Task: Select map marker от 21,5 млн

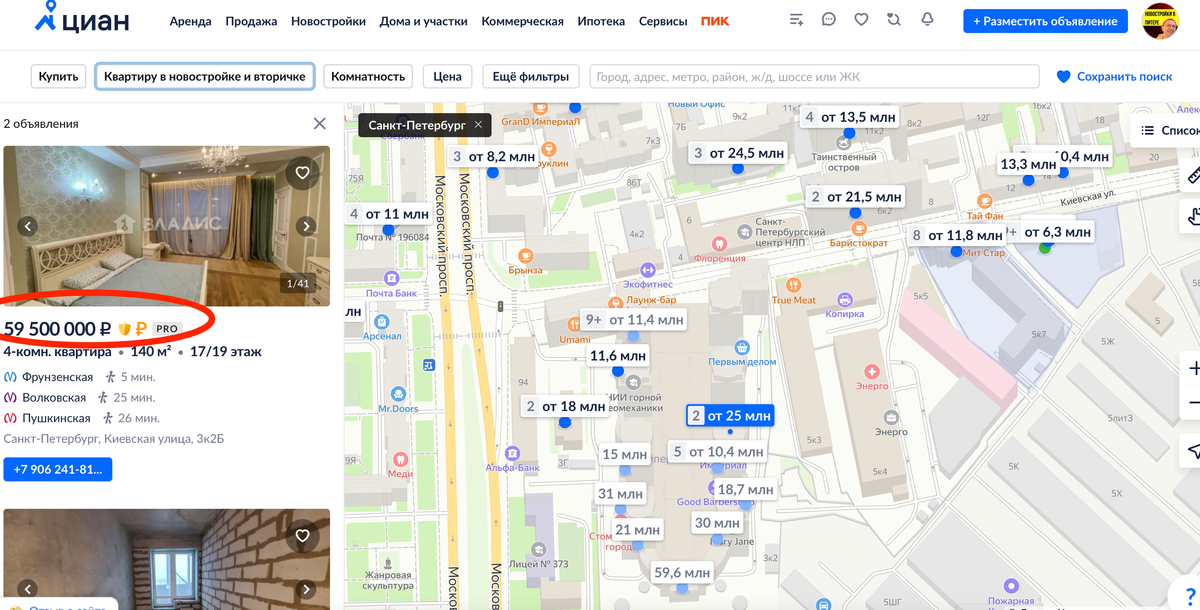Action: tap(855, 197)
